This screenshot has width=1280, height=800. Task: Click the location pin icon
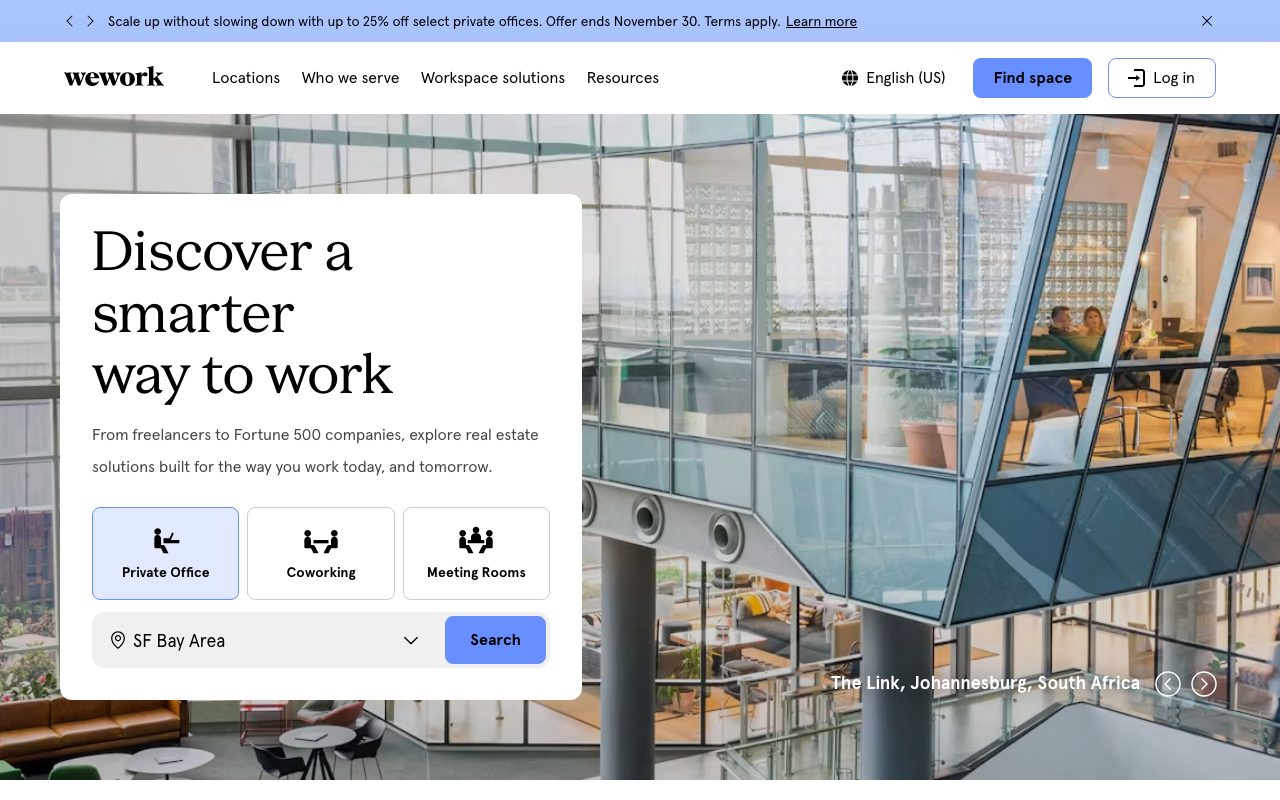point(118,640)
